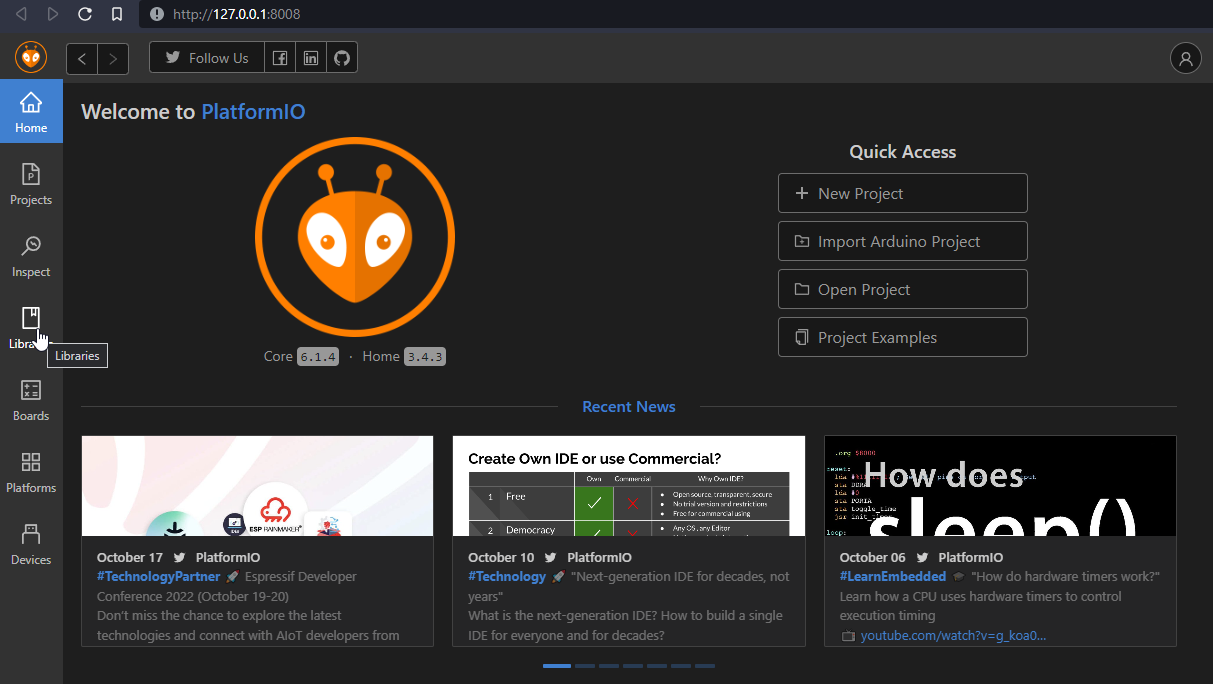
Task: Click Twitter icon on October 17 post
Action: point(179,557)
